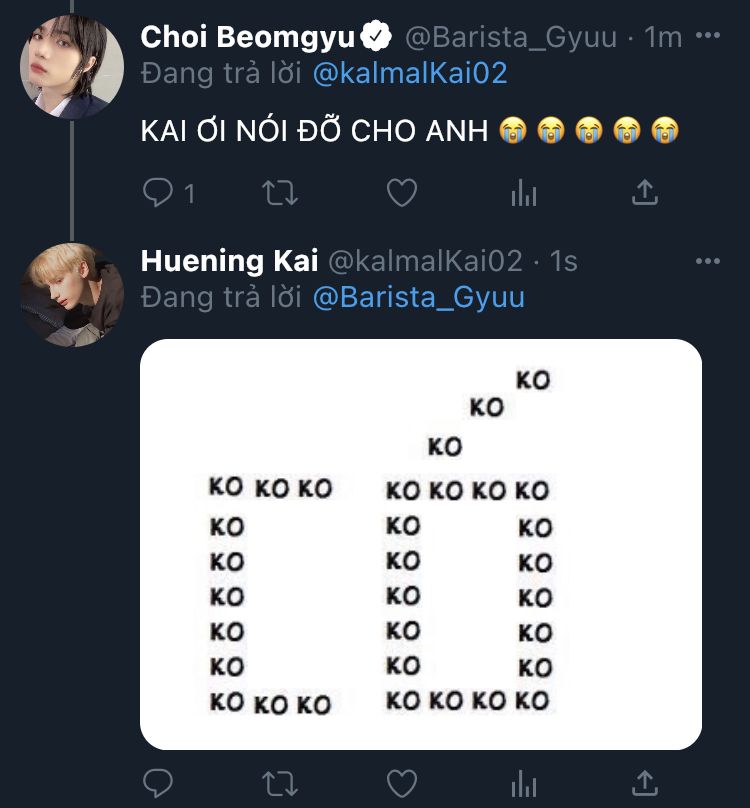The width and height of the screenshot is (750, 808).
Task: Open Huening Kai's profile picture
Action: click(x=72, y=294)
